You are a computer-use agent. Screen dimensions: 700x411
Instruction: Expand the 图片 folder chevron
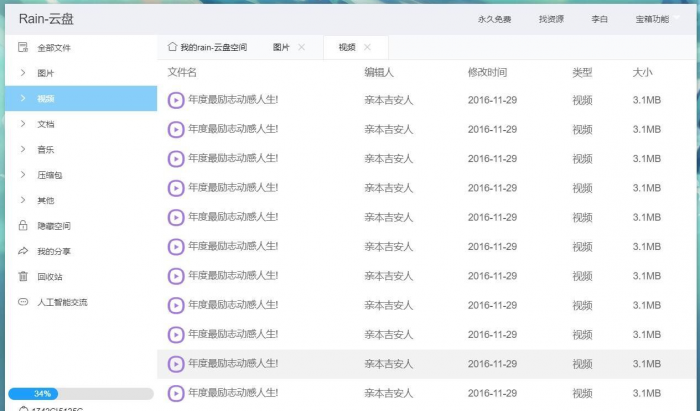pos(22,73)
